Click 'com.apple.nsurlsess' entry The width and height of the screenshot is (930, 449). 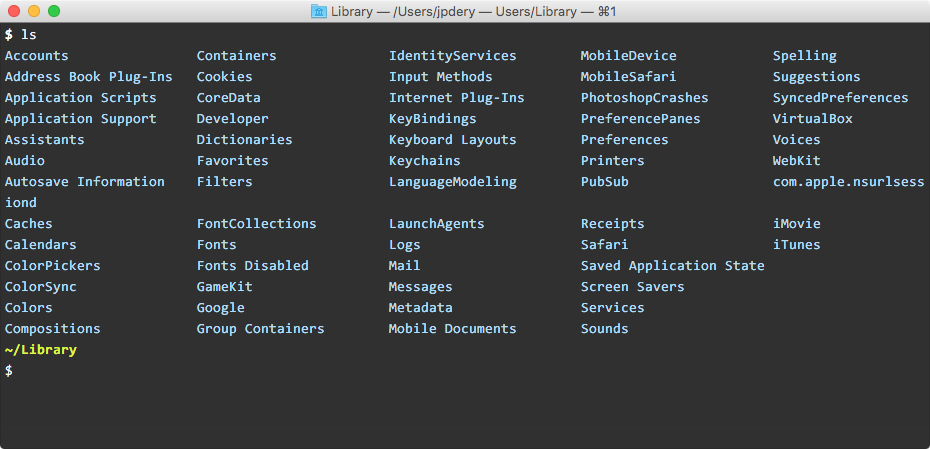[848, 181]
